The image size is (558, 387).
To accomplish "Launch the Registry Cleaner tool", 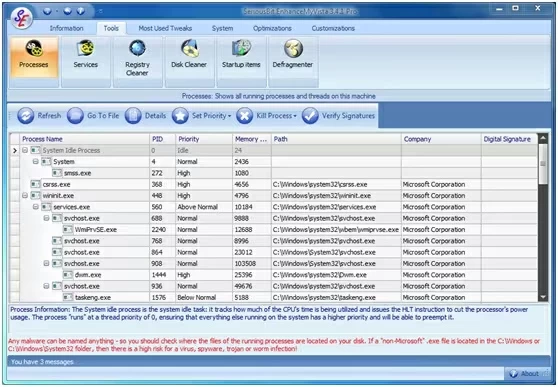I will [x=137, y=61].
